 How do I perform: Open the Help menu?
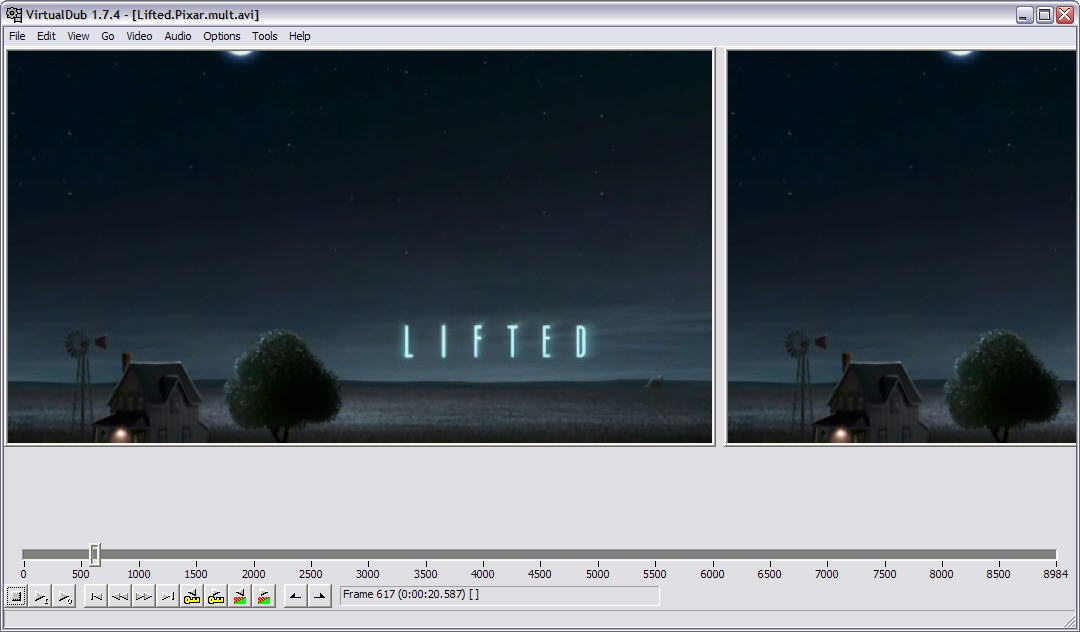[300, 36]
